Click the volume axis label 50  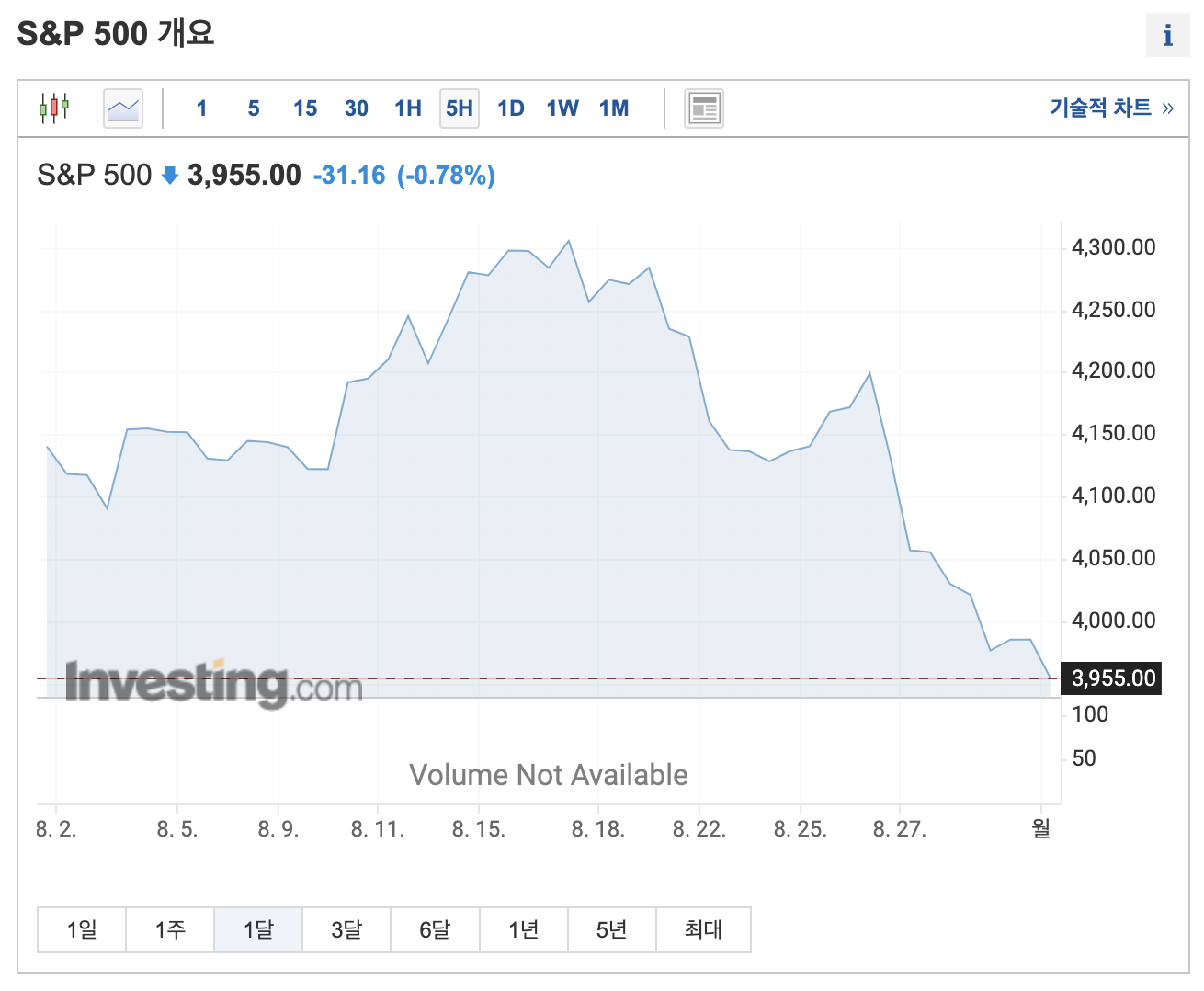coord(1085,758)
